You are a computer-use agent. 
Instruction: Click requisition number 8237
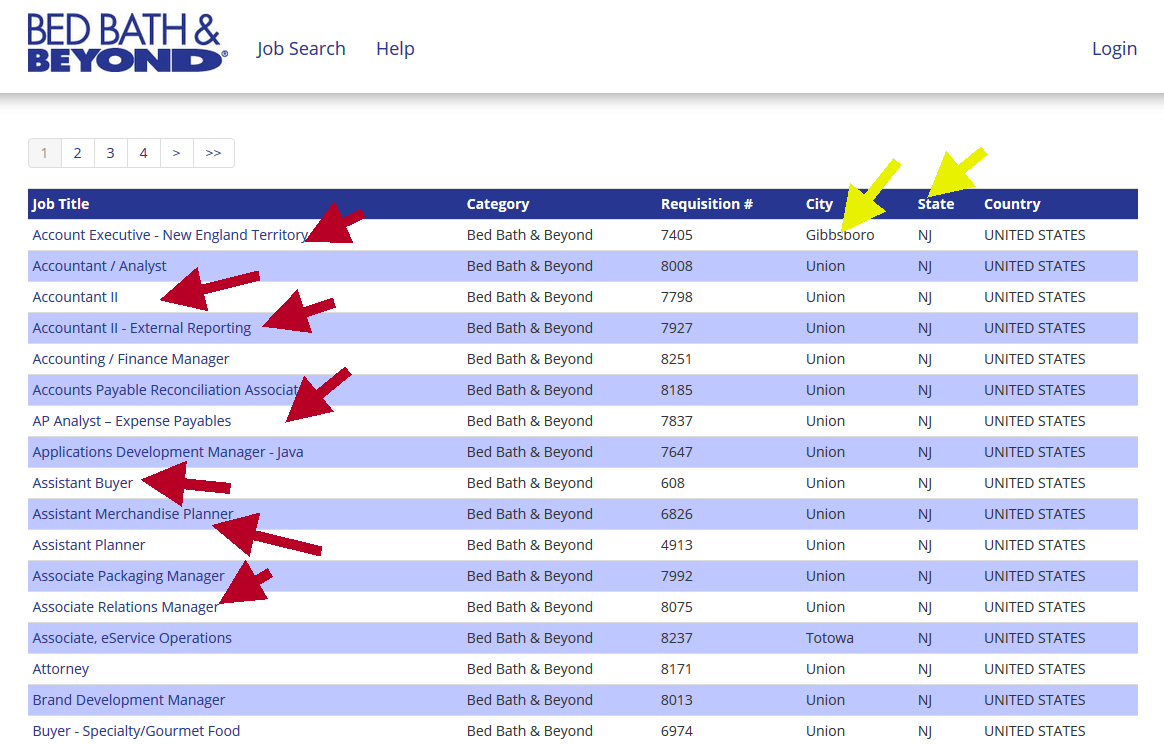[676, 638]
